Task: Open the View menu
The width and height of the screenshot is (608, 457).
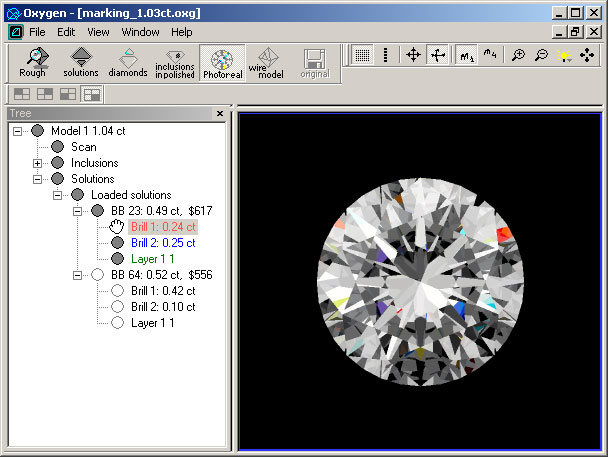Action: click(98, 32)
